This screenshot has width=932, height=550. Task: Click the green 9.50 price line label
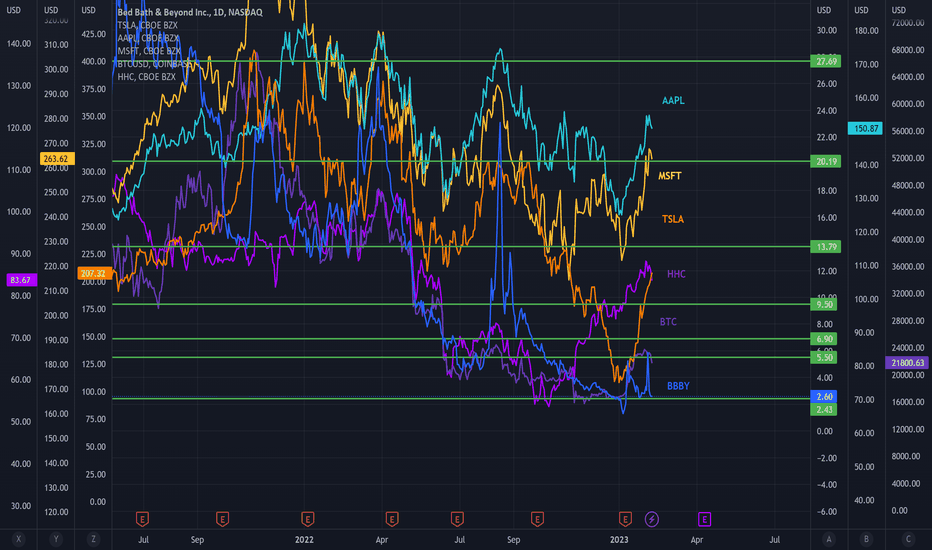[824, 304]
